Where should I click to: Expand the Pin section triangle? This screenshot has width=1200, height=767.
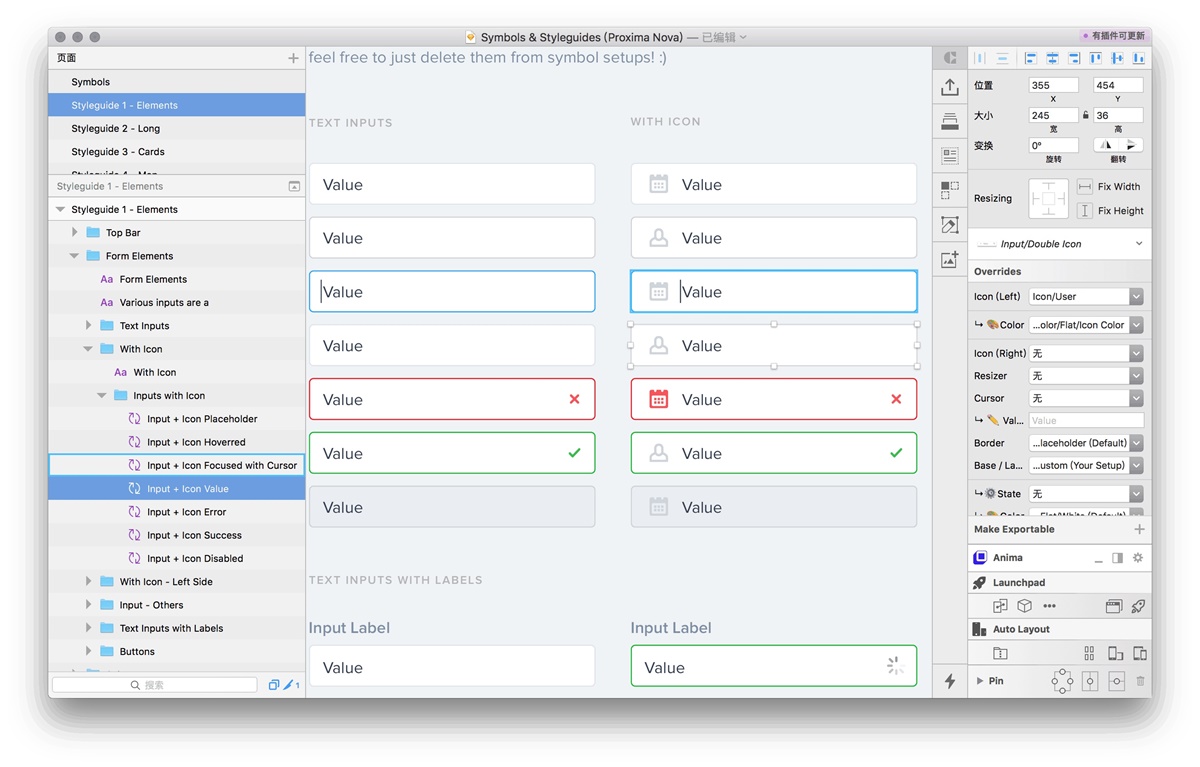(980, 681)
